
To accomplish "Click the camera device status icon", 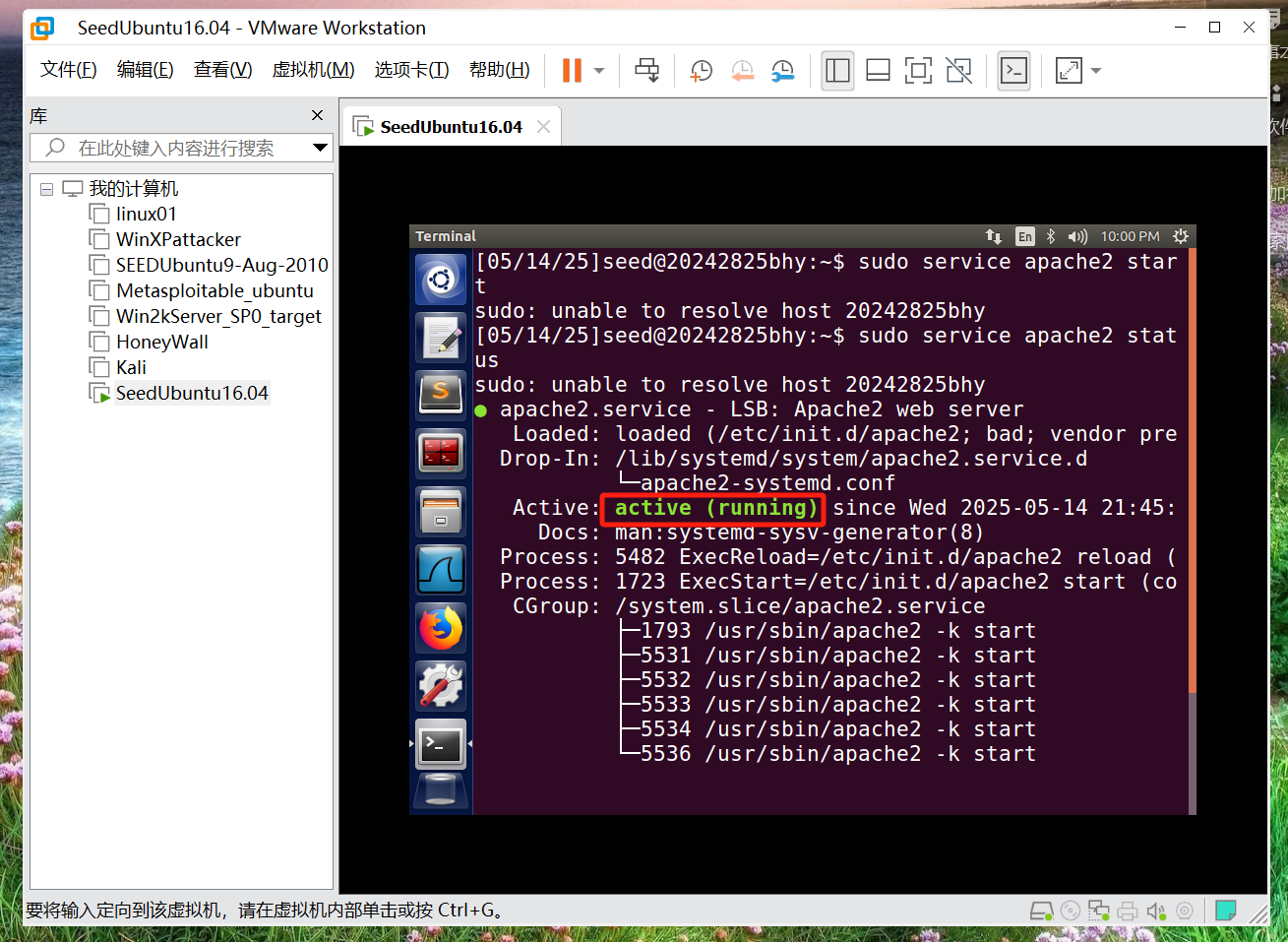I will 1185,911.
